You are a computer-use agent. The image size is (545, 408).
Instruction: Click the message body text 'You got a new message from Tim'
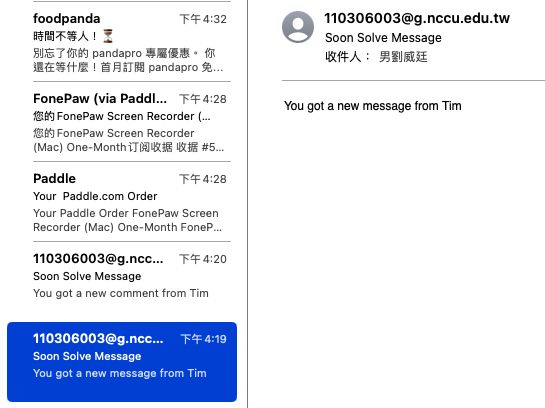pos(373,106)
